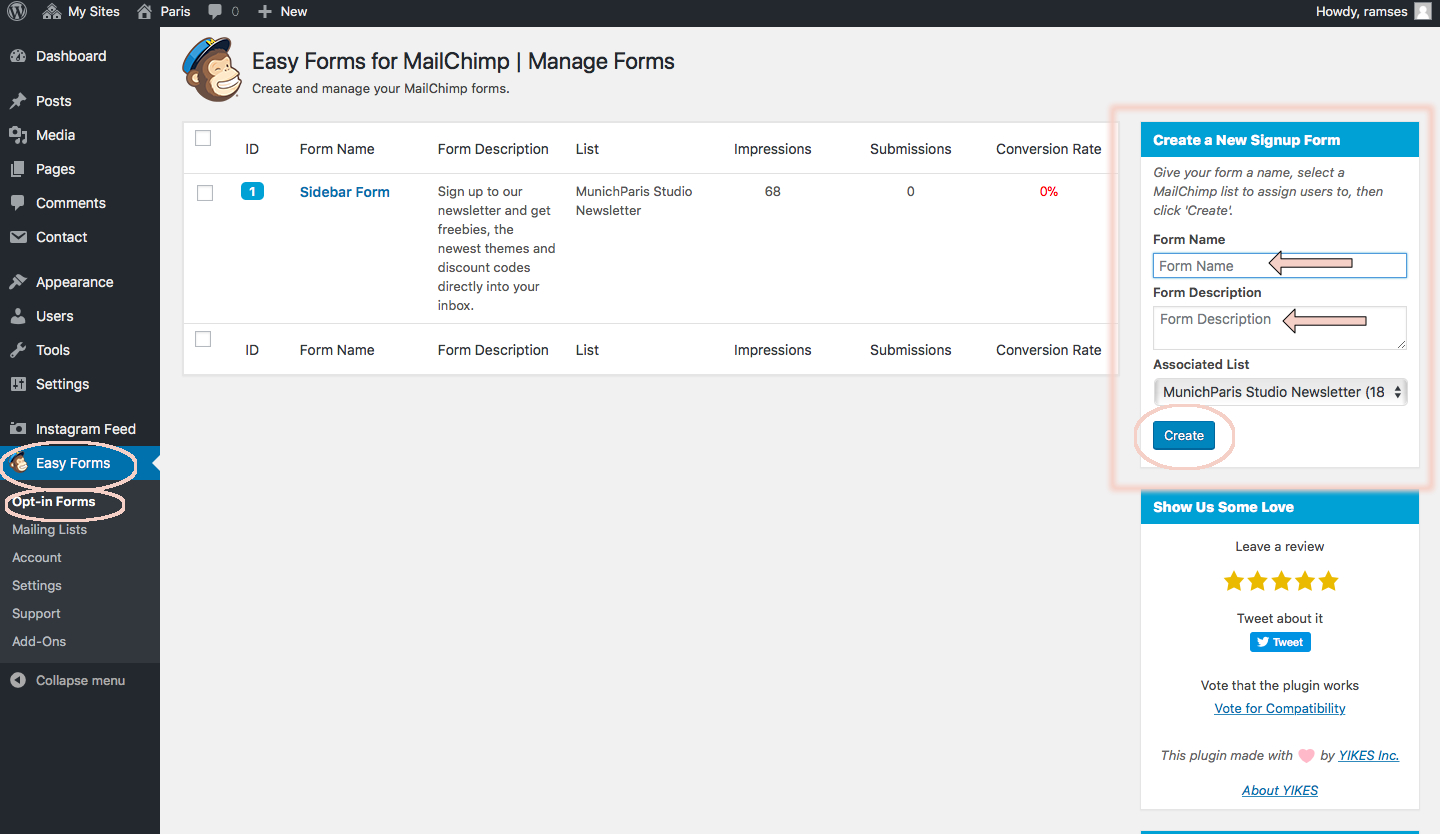Click the Tweet button

pyautogui.click(x=1280, y=642)
